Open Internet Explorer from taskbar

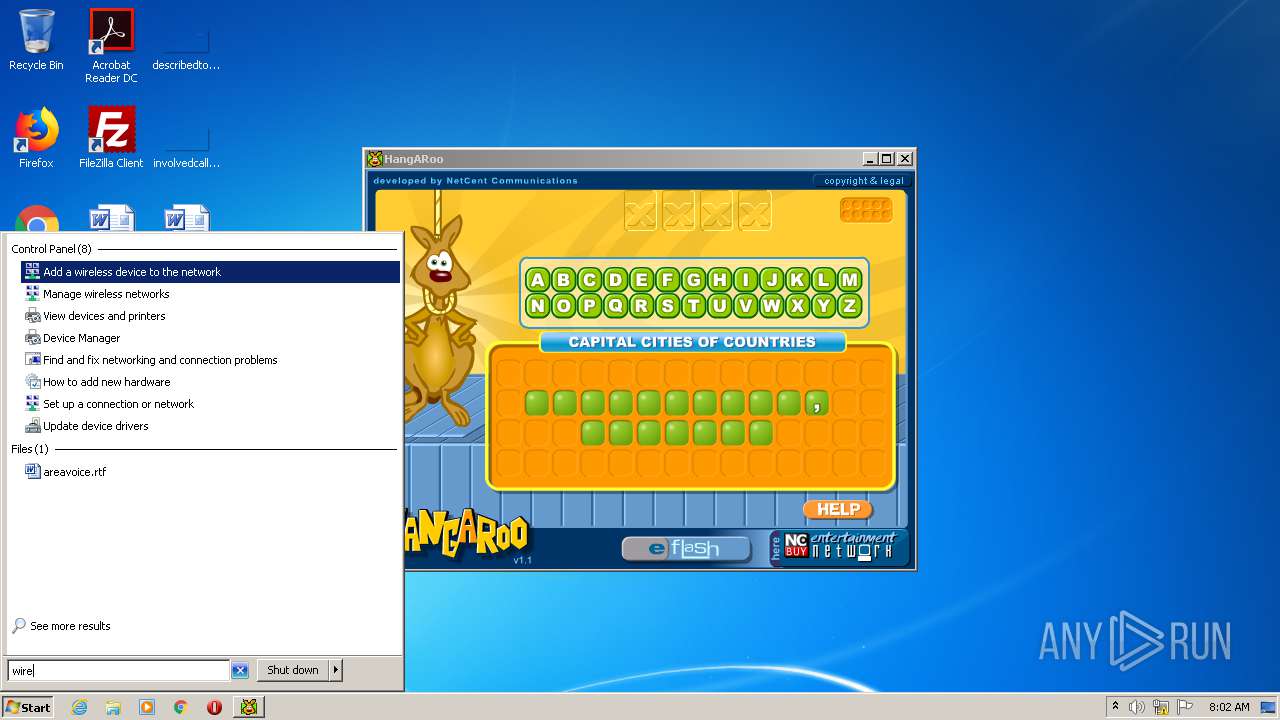[80, 707]
